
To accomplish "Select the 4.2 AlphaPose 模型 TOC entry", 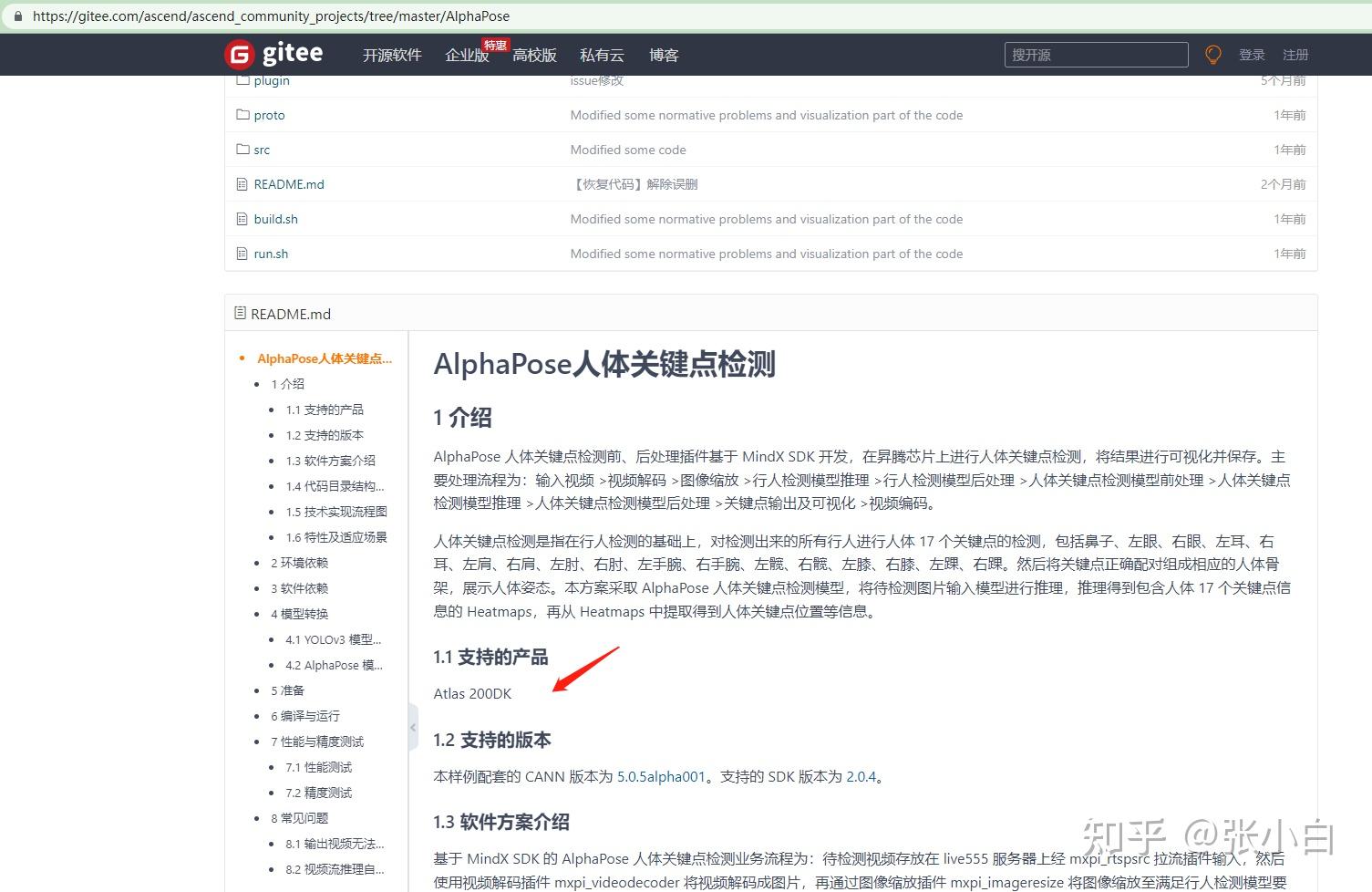I will (x=332, y=665).
